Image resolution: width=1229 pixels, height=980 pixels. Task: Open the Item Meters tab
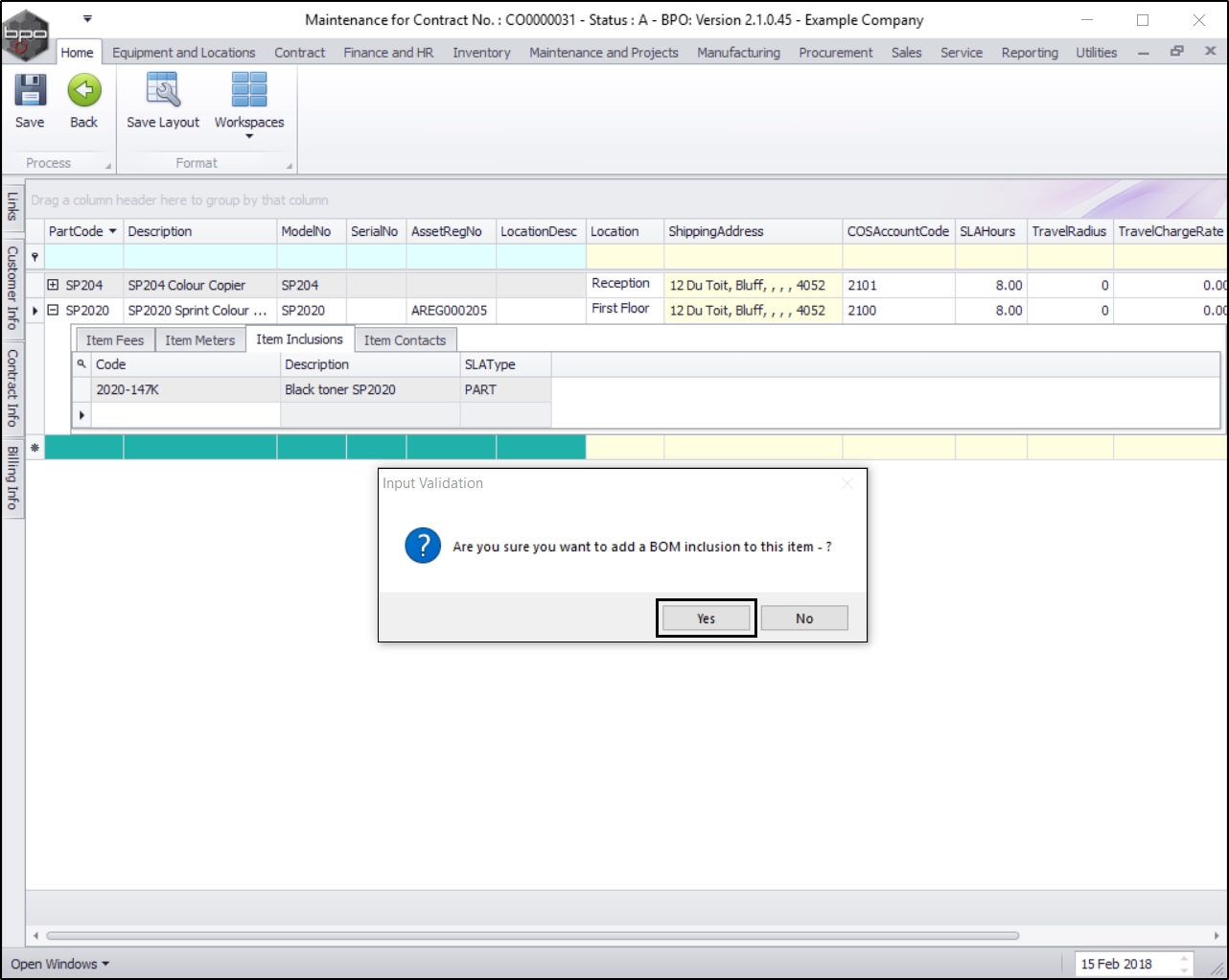[199, 340]
